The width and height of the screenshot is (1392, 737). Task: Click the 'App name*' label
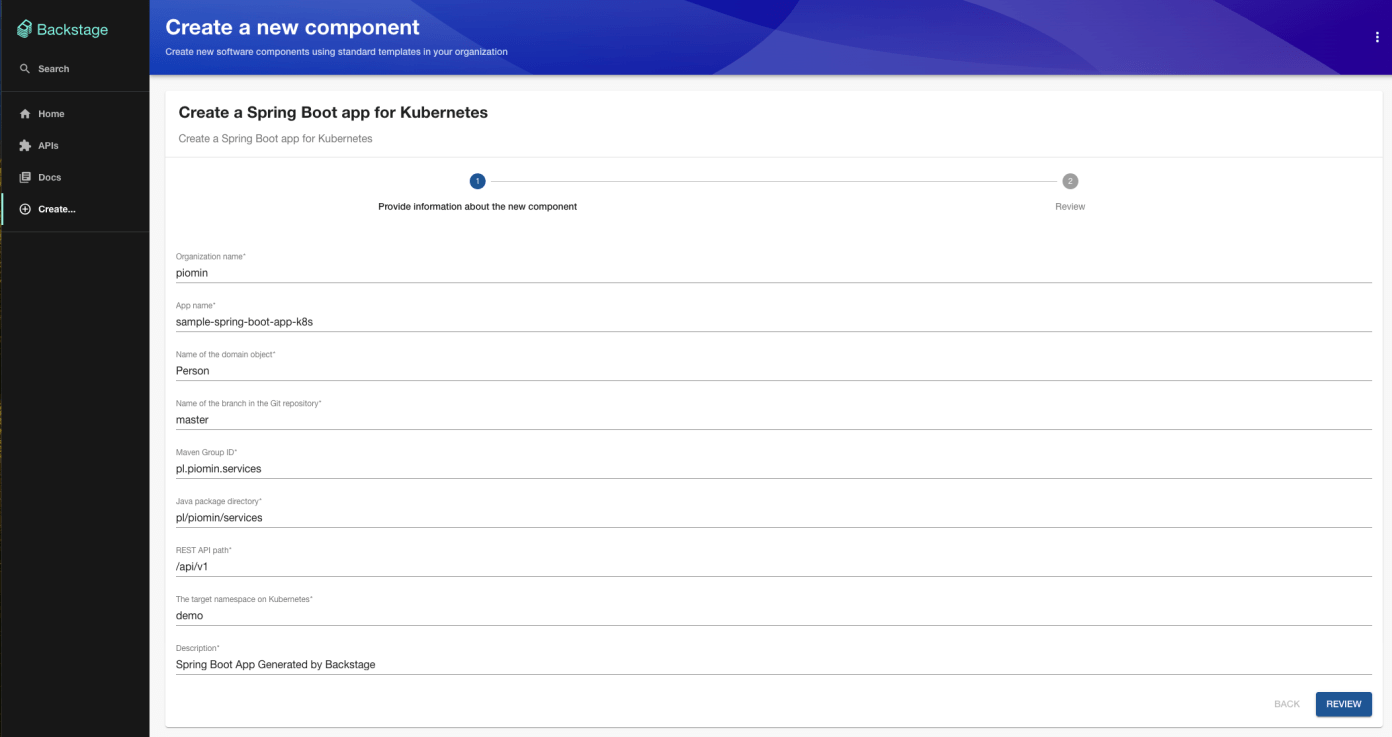196,306
